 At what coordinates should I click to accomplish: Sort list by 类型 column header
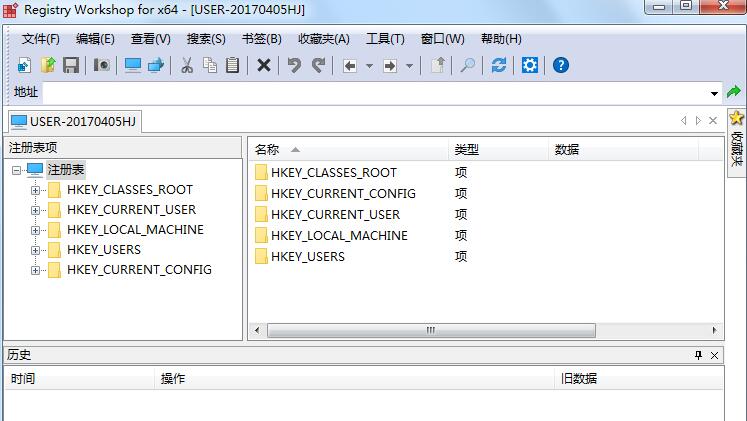[x=498, y=150]
